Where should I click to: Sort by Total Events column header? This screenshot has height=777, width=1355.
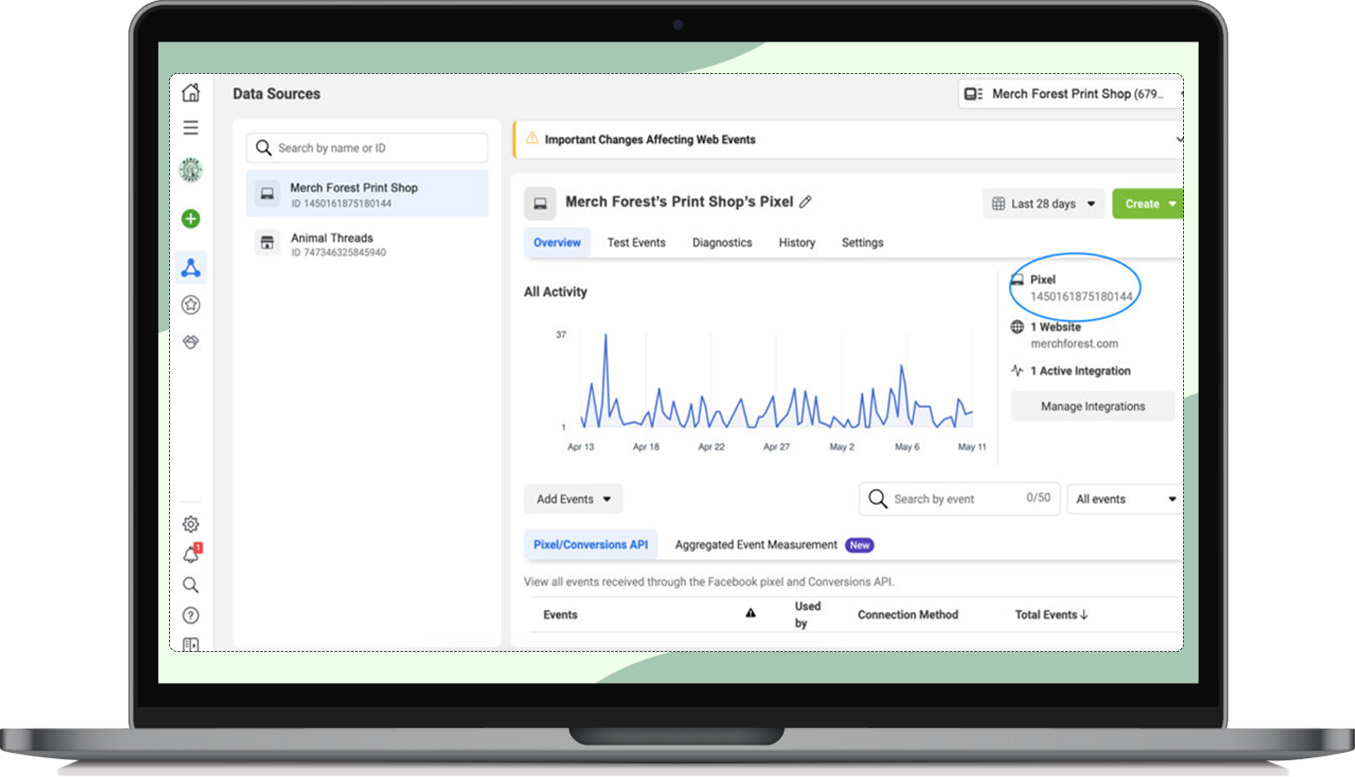(1051, 615)
